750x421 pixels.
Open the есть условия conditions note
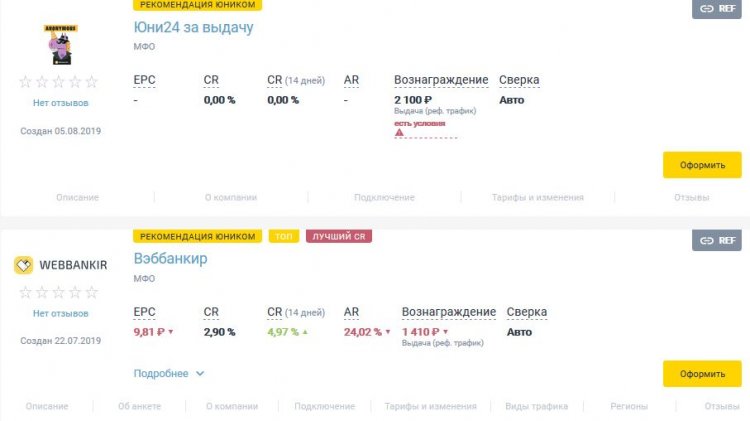click(419, 123)
